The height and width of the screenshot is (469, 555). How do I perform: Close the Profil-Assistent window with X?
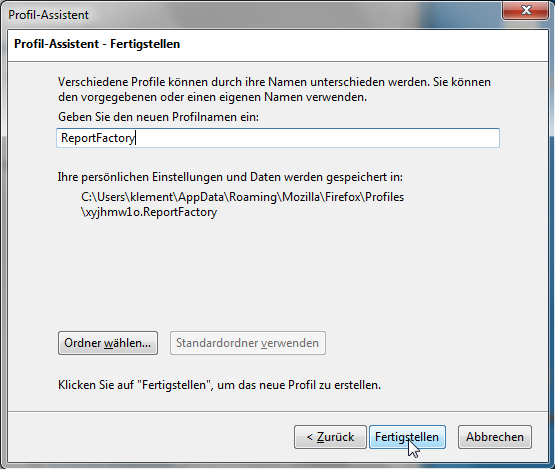point(525,10)
